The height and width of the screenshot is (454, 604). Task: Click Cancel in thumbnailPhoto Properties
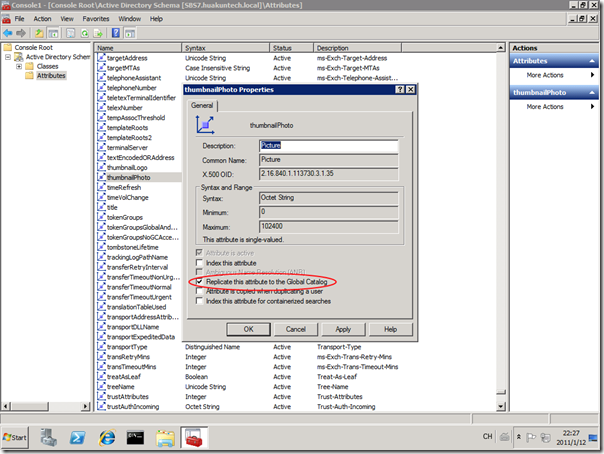point(295,329)
